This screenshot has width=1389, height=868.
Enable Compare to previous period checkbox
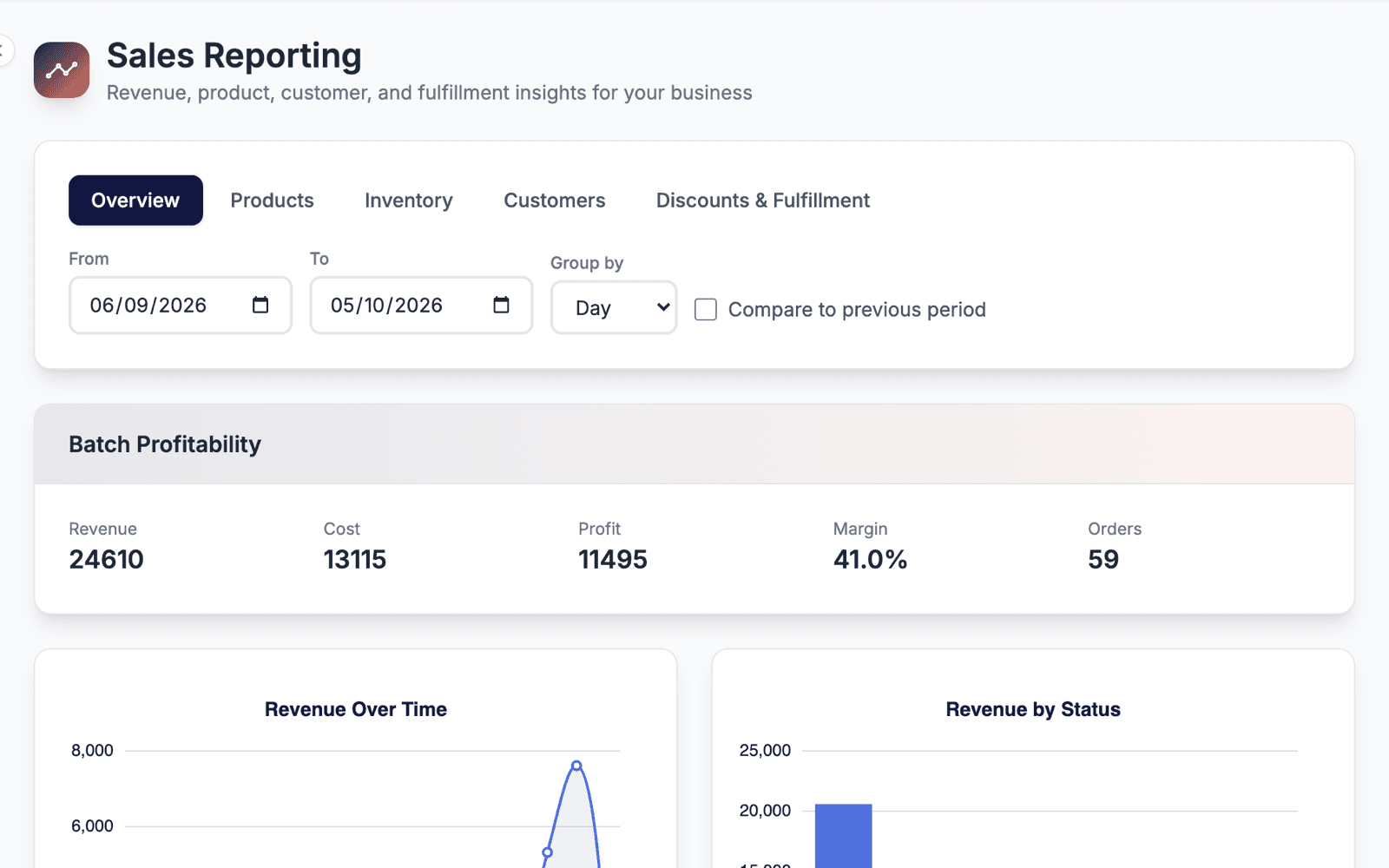(706, 310)
